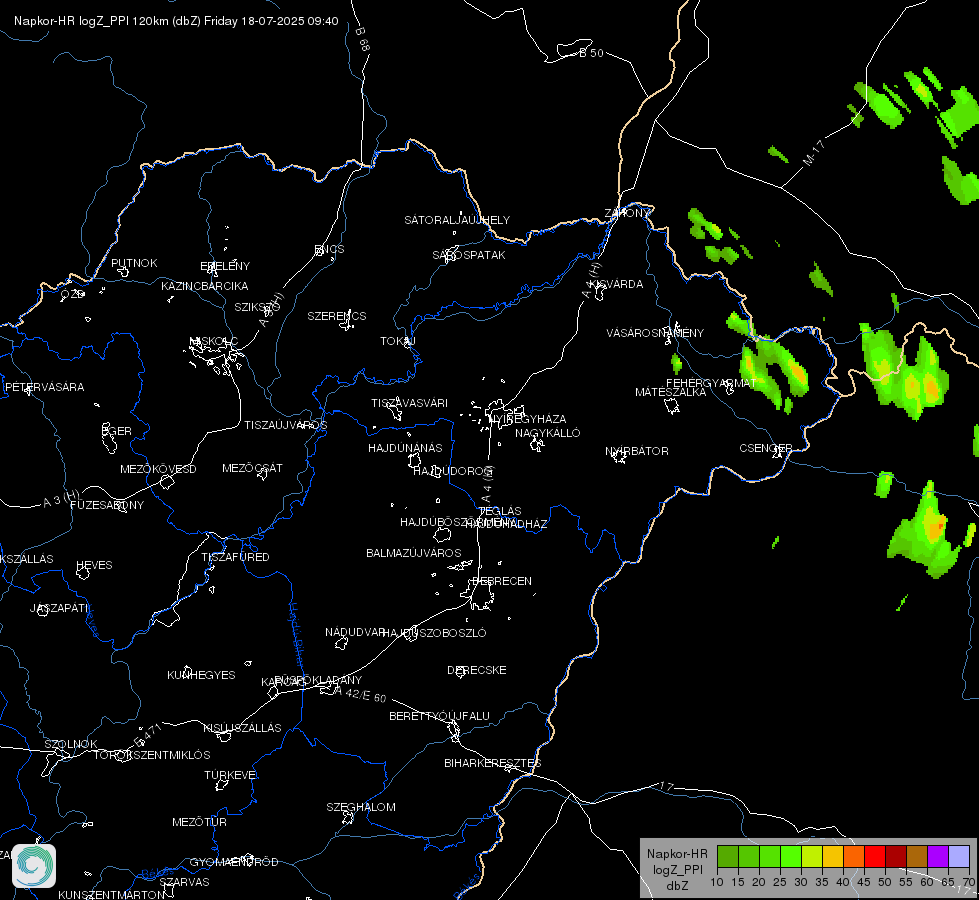Select the 55–60 dBZ brown legend swatch

click(917, 856)
